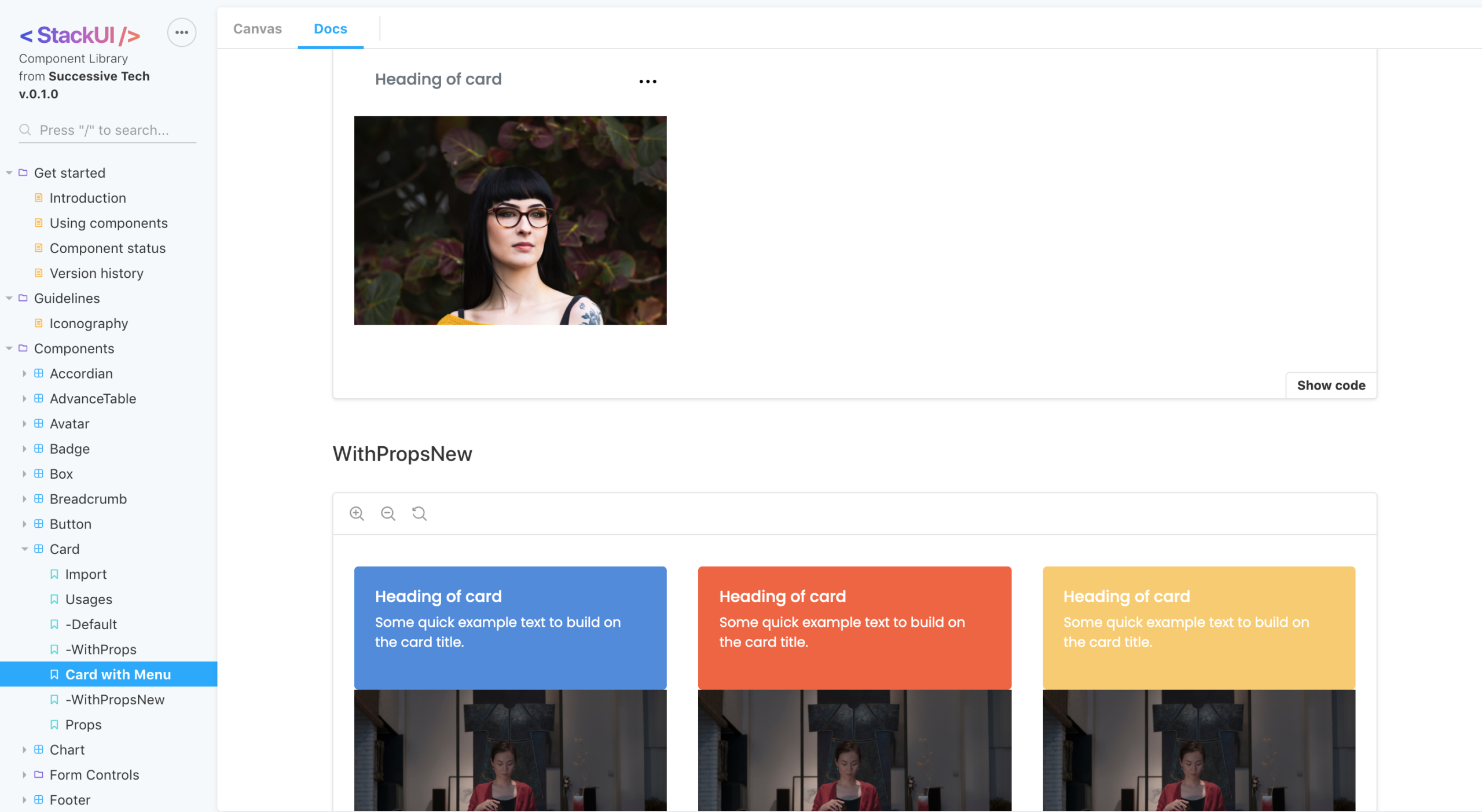Expand the Accordian component in the sidebar
Screen dimensions: 1482x812
pos(24,373)
